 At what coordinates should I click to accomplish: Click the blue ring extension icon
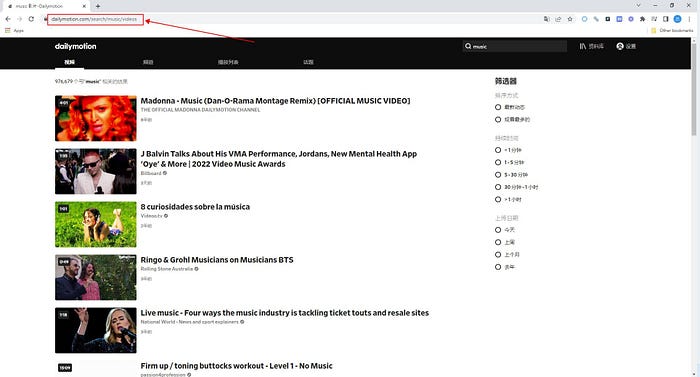tap(584, 19)
